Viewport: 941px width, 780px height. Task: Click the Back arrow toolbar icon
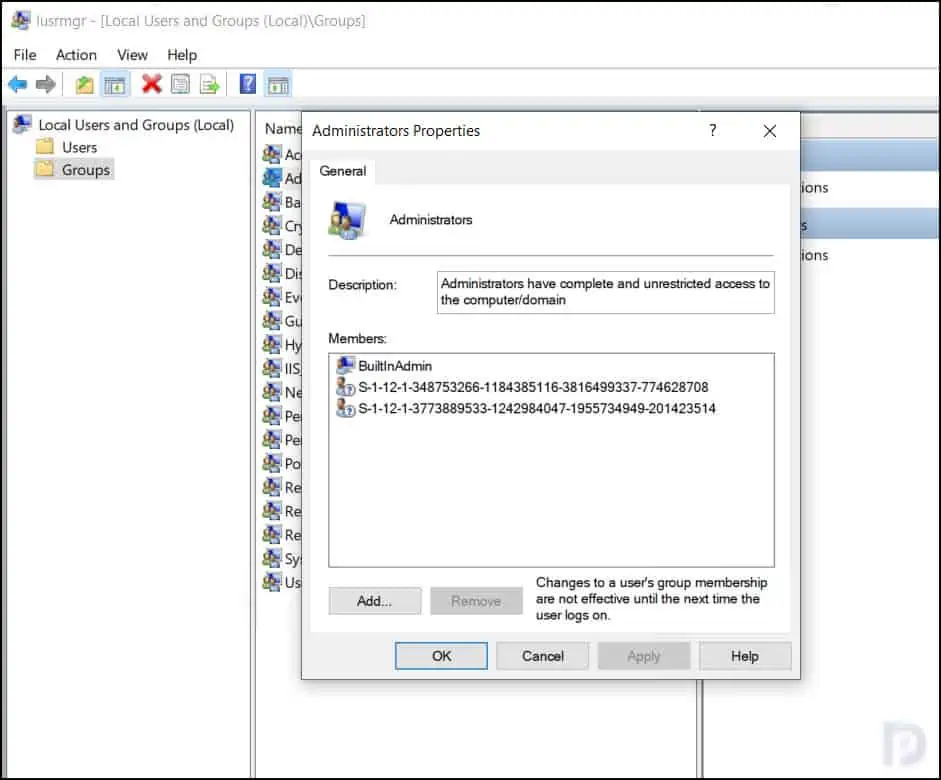point(18,85)
